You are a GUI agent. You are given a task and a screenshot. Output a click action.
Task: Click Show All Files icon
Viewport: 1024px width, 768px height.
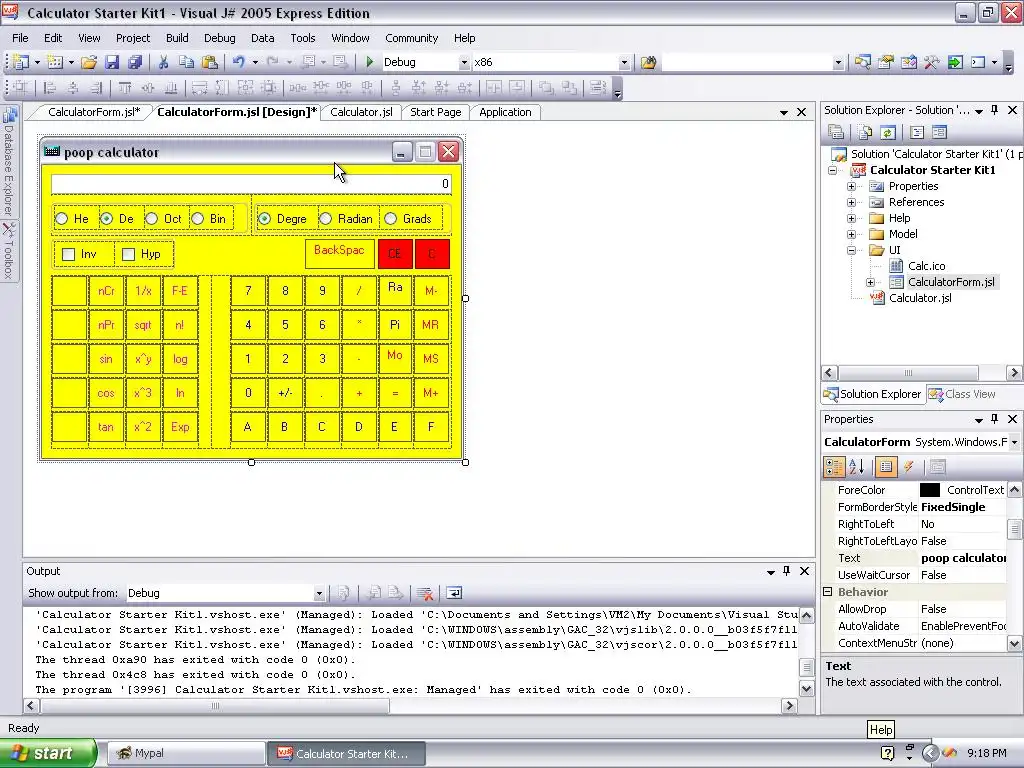(x=865, y=133)
